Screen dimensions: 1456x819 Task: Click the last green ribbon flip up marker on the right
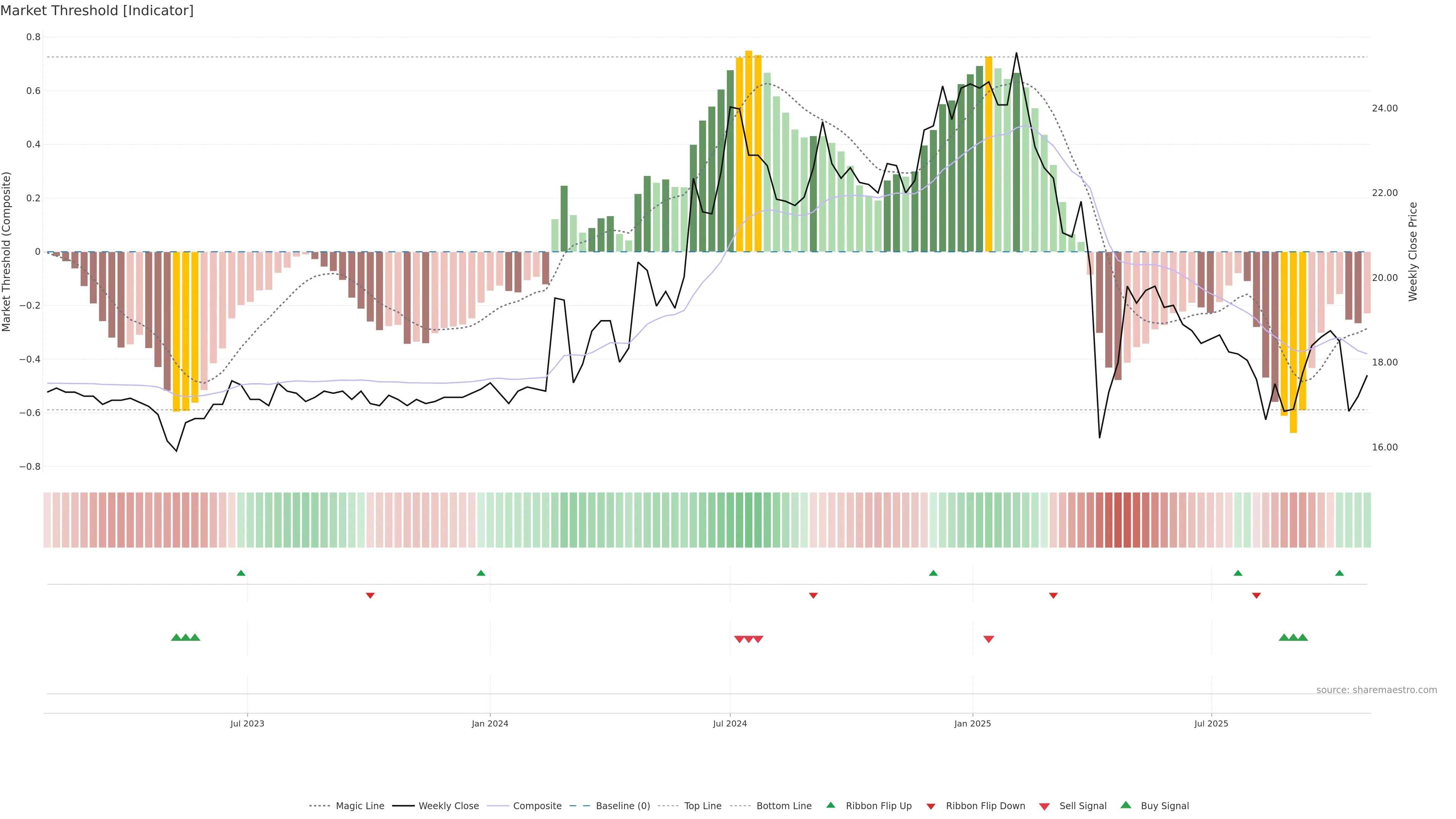point(1339,573)
